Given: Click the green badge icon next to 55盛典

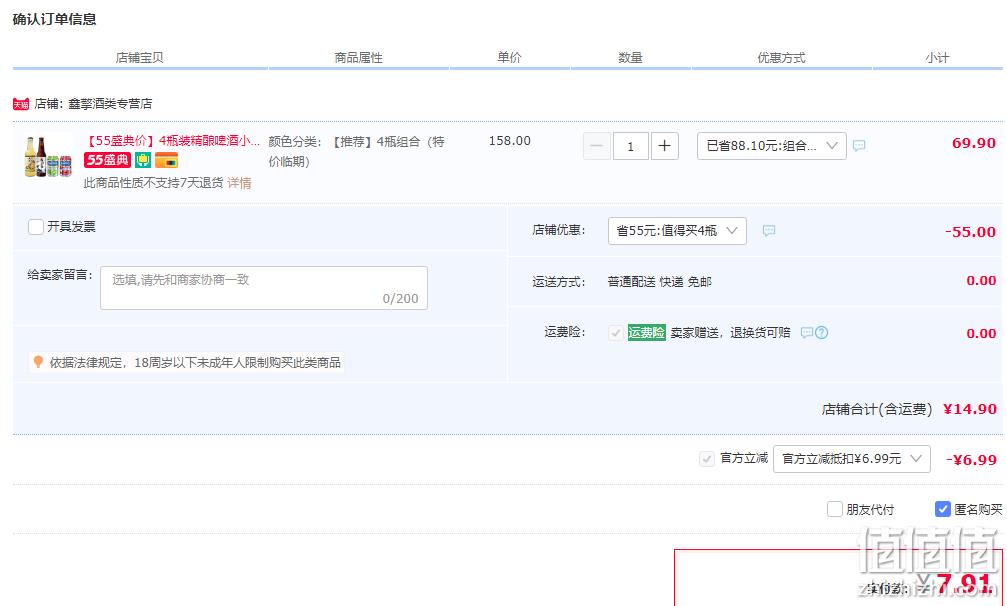Looking at the screenshot, I should 143,160.
